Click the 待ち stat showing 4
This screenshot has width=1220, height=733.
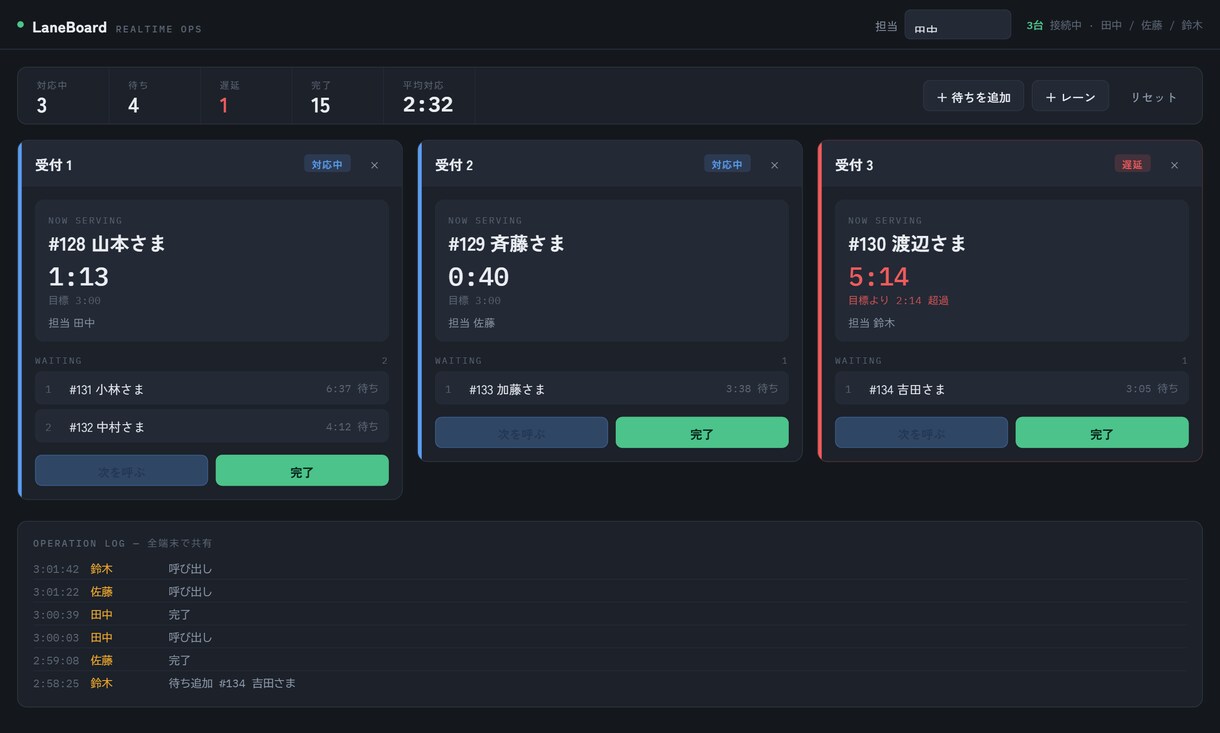coord(154,96)
